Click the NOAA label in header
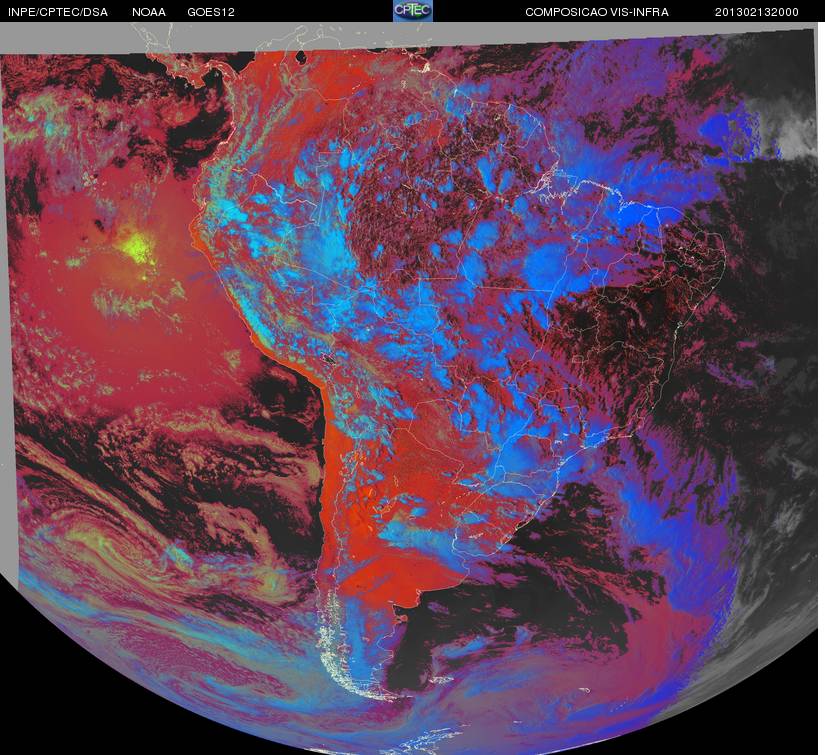Screen dimensions: 825x755 (x=149, y=12)
